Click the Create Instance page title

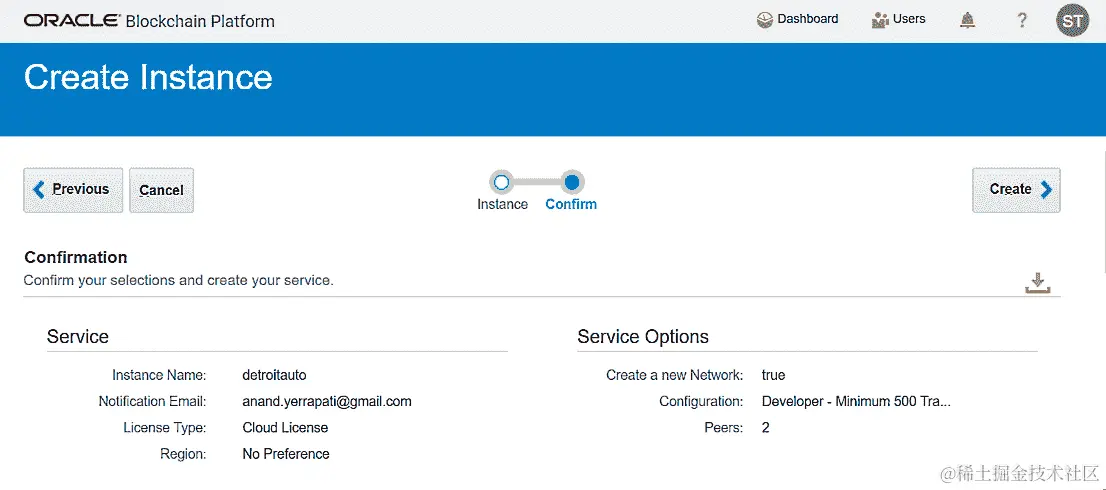tap(148, 77)
